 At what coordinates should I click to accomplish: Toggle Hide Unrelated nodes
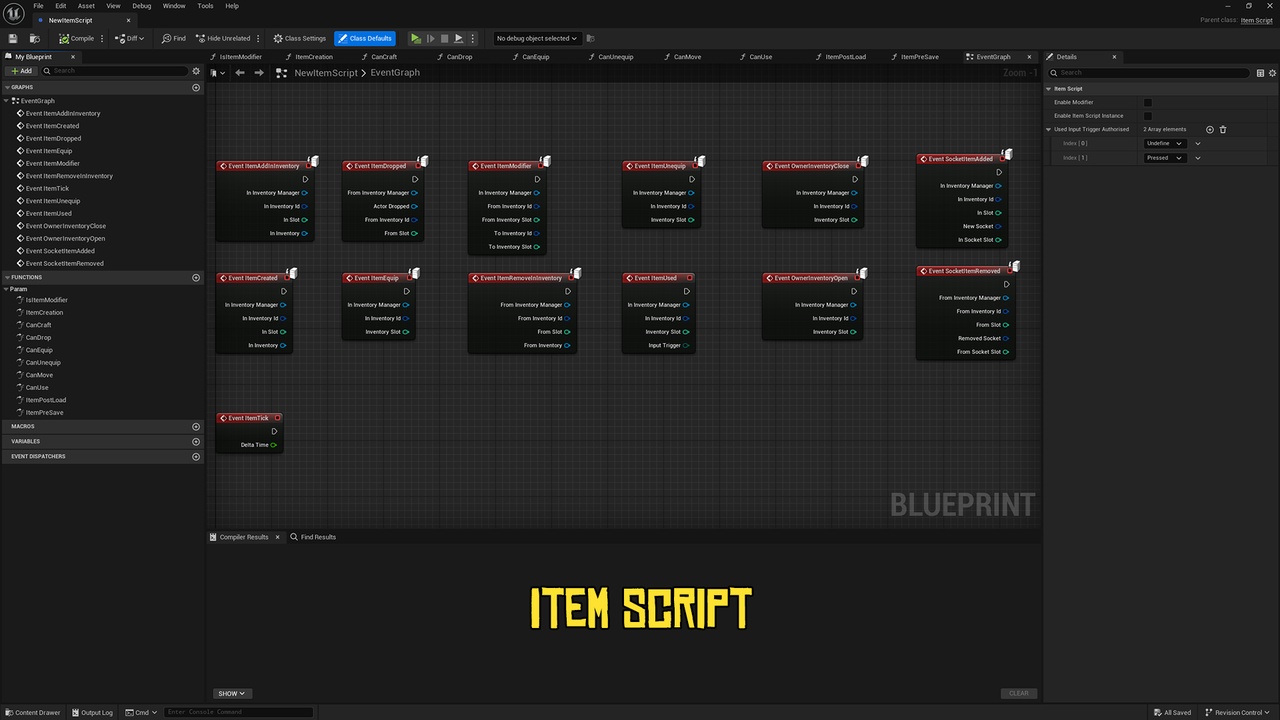tap(223, 38)
